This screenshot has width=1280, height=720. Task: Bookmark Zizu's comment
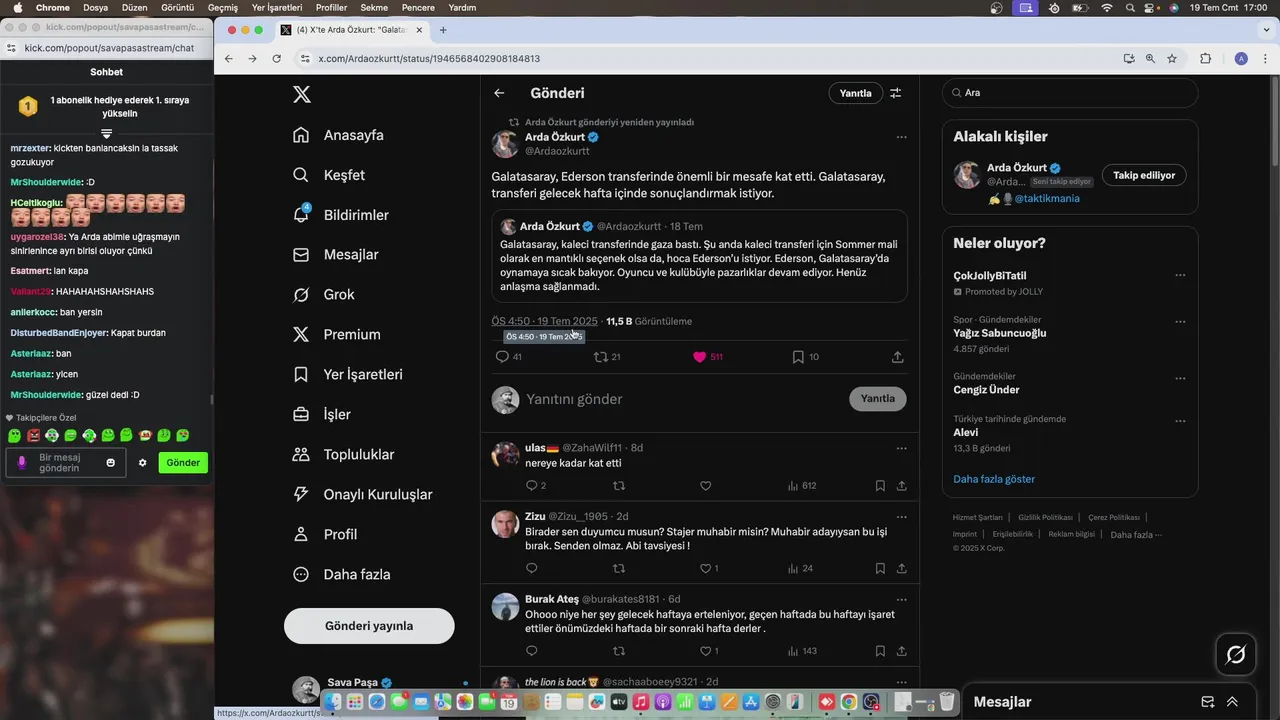(880, 569)
